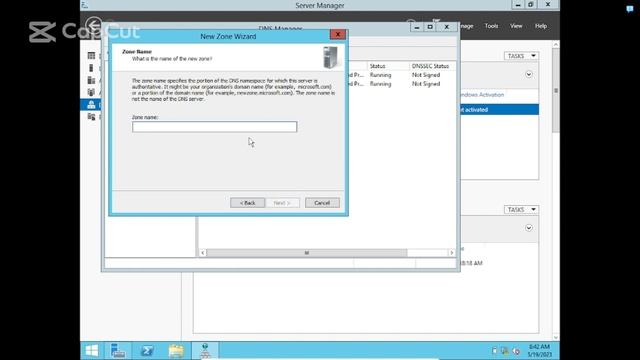Click DNS Manager horizontal scrollbar left arrow
This screenshot has width=640, height=360.
coord(202,253)
